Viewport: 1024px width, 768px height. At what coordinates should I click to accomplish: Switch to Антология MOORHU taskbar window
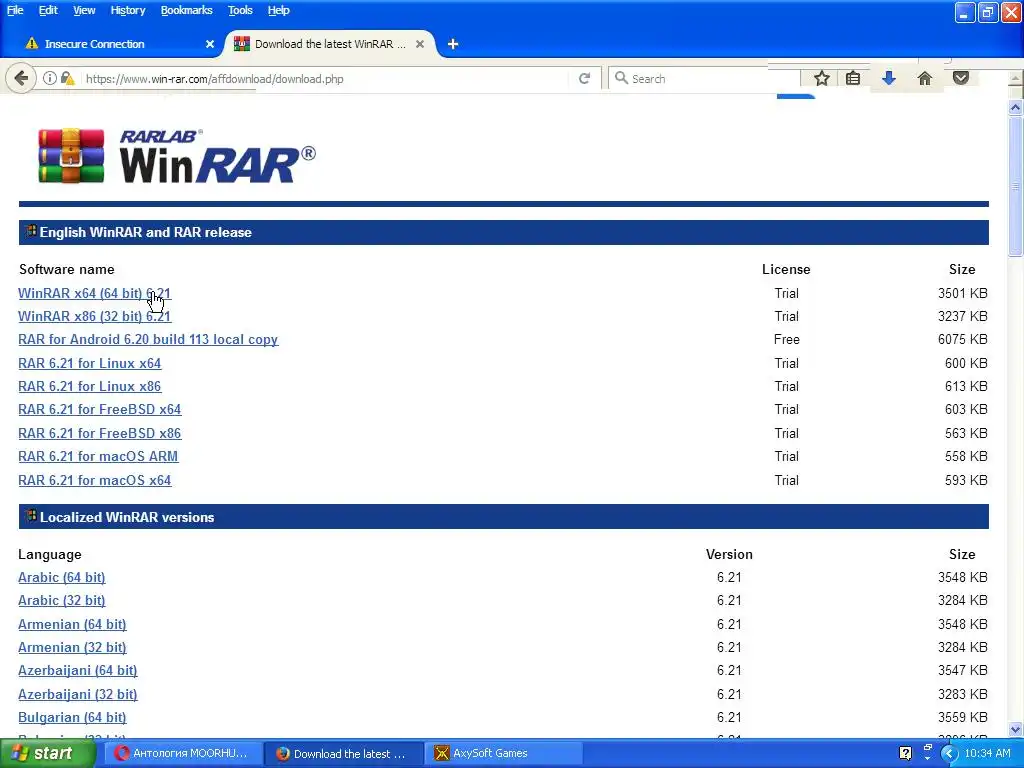click(x=182, y=754)
